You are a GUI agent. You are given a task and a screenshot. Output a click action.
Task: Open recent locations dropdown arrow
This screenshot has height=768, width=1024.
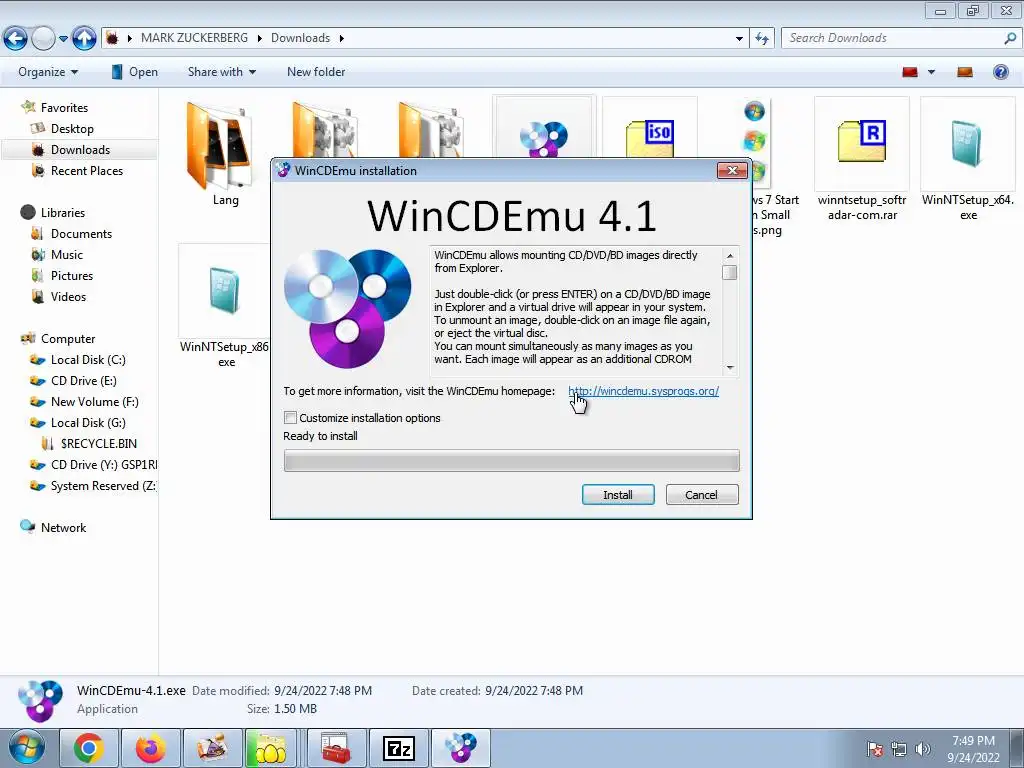click(63, 39)
